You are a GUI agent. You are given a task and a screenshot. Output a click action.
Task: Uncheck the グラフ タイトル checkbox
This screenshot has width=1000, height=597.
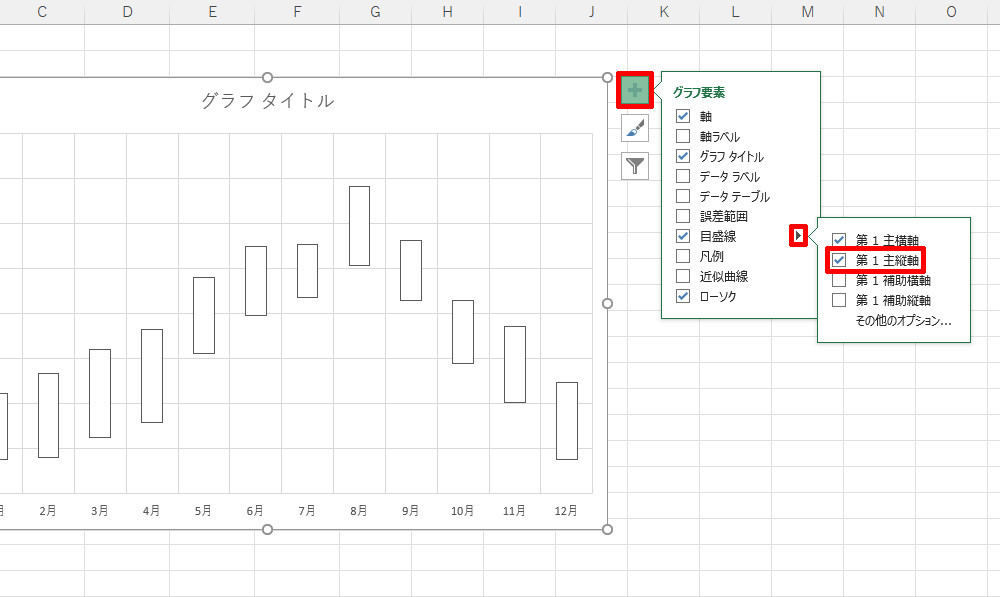683,156
